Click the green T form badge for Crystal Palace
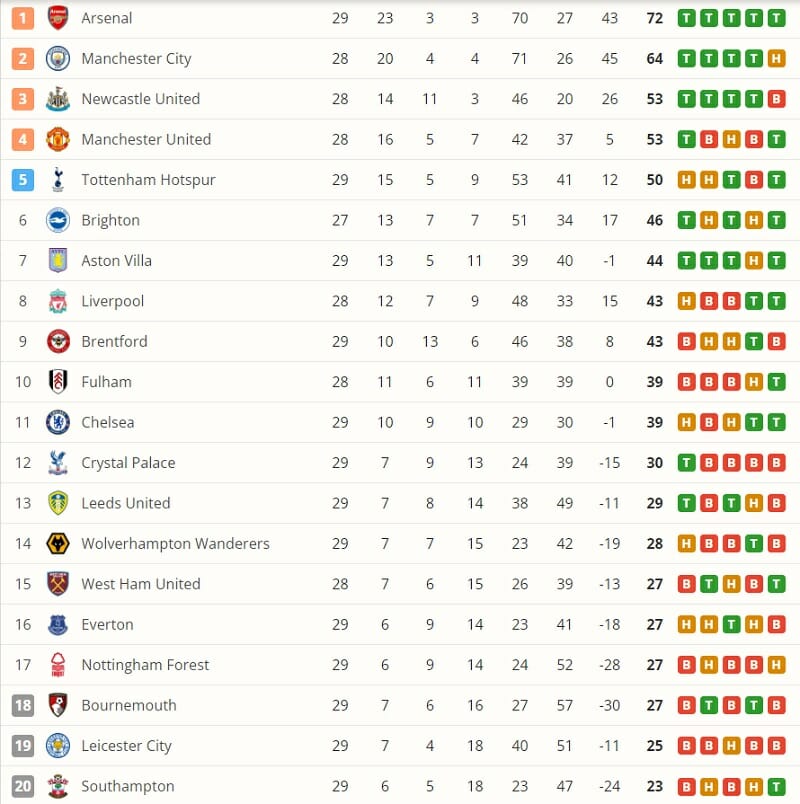The width and height of the screenshot is (800, 804). 686,463
